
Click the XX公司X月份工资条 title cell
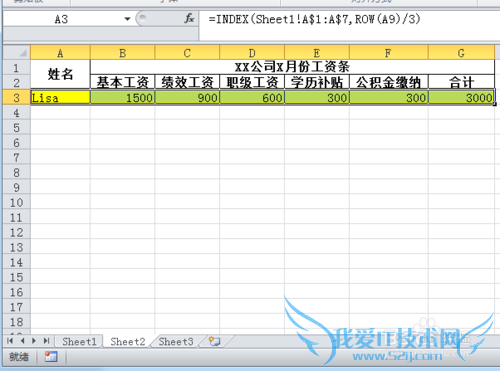(x=292, y=67)
